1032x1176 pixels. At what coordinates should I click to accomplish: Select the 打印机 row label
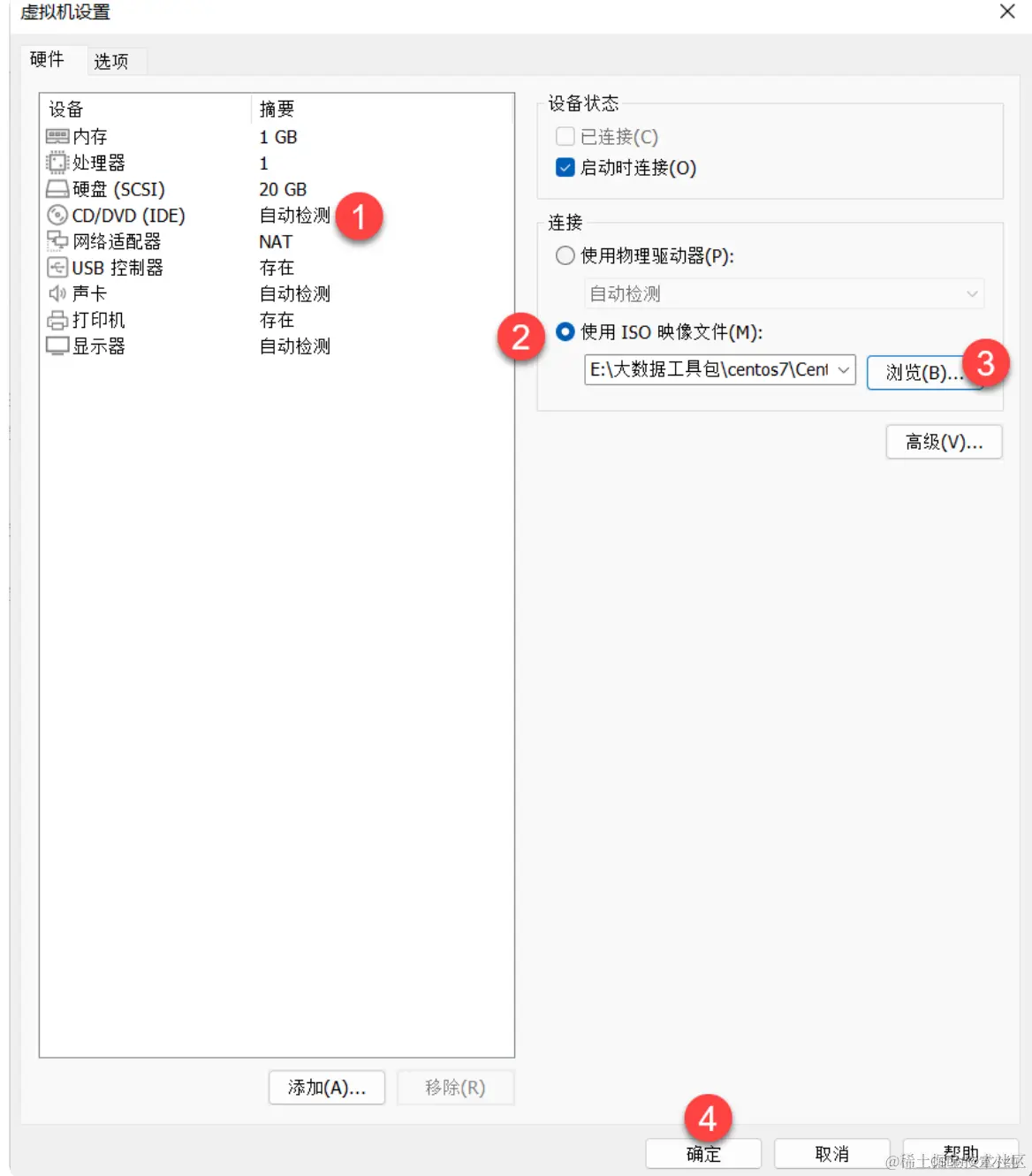[x=99, y=320]
